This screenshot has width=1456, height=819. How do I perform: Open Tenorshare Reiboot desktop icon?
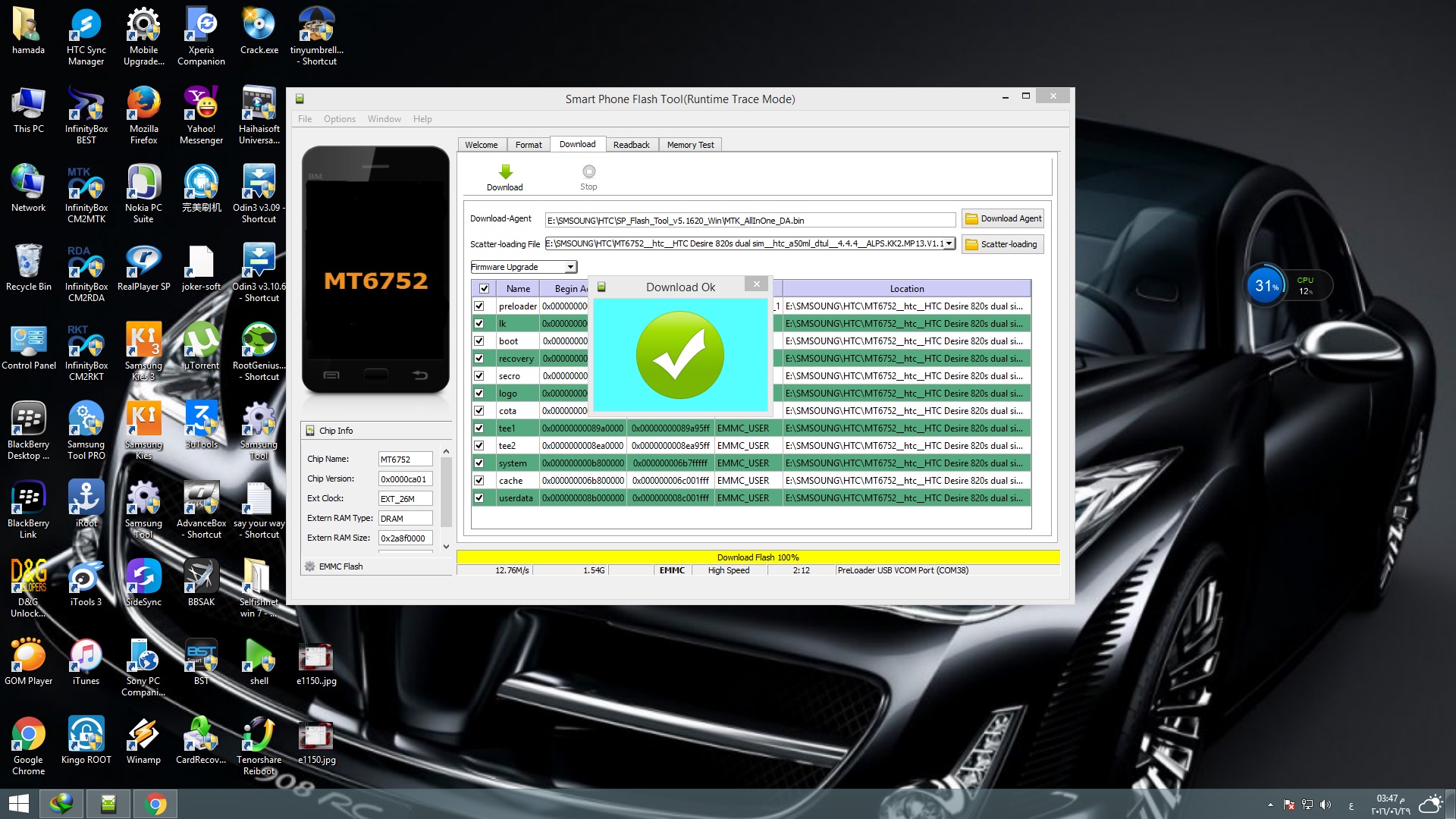259,746
